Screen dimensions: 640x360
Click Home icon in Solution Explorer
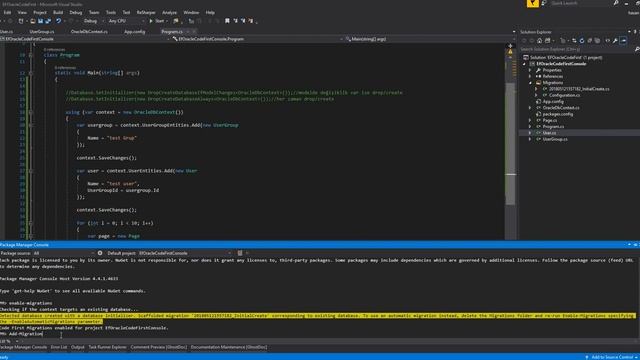tap(539, 40)
